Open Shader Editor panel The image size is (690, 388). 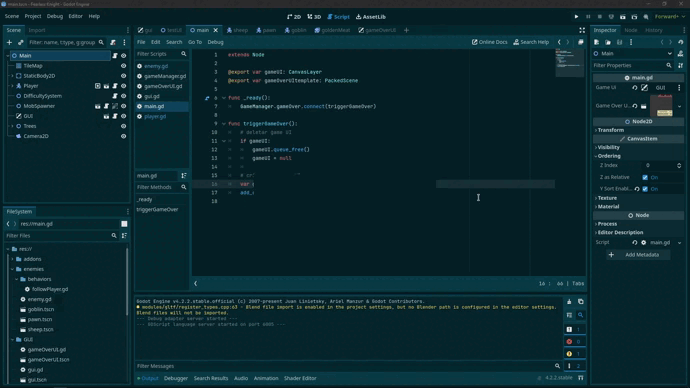click(300, 378)
